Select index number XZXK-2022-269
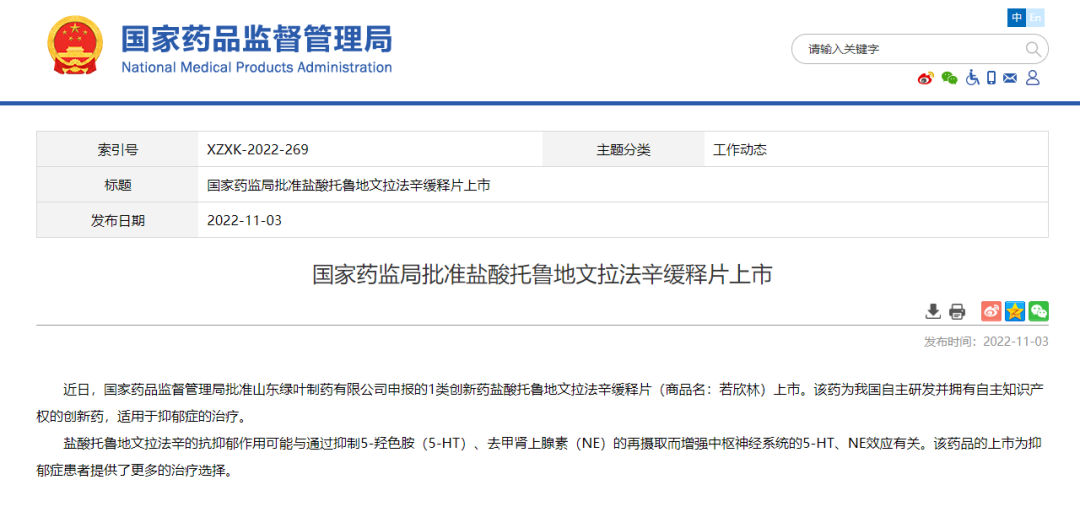This screenshot has height=512, width=1080. pyautogui.click(x=258, y=150)
